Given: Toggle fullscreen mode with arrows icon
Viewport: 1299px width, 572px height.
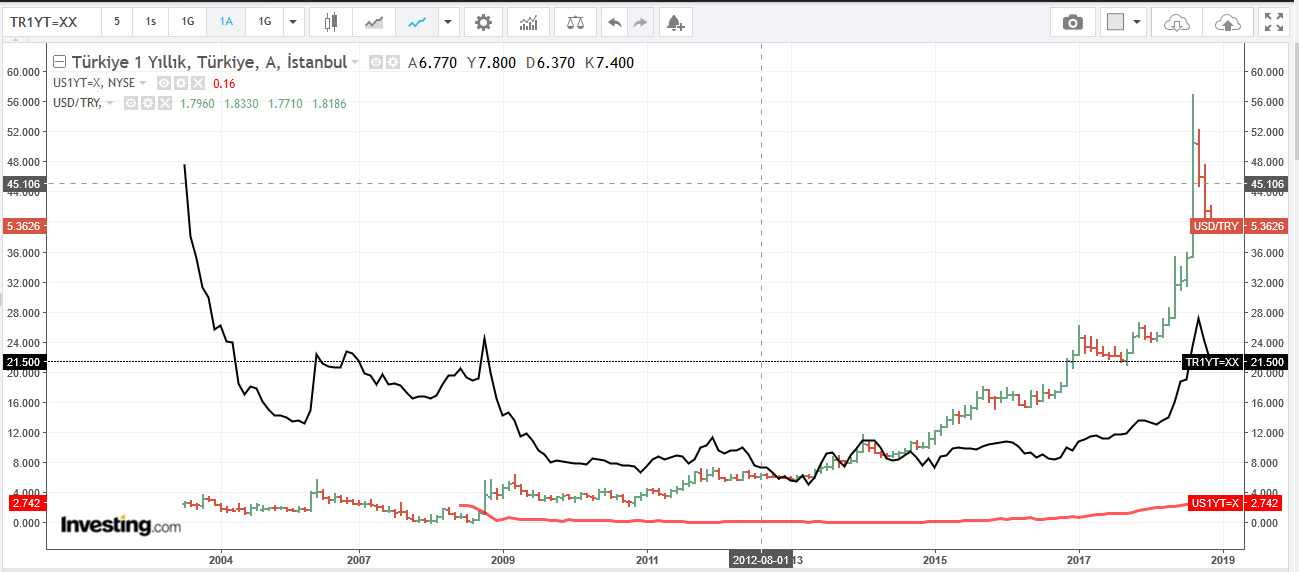Looking at the screenshot, I should click(1273, 22).
